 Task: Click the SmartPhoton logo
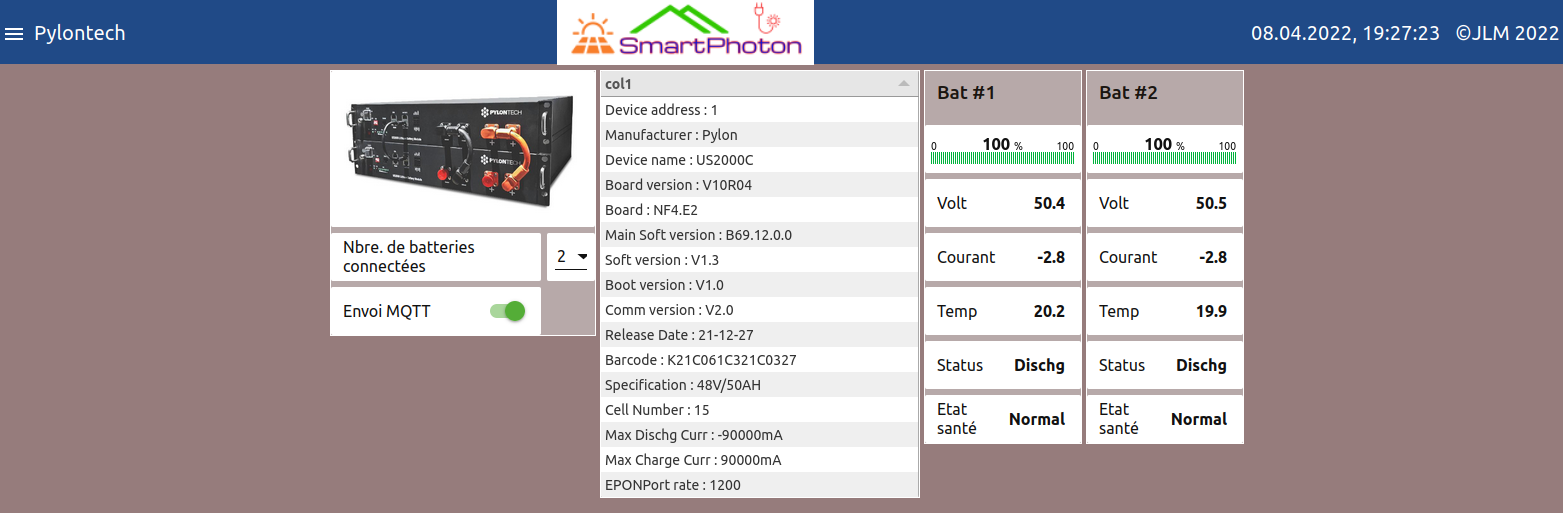pos(685,32)
